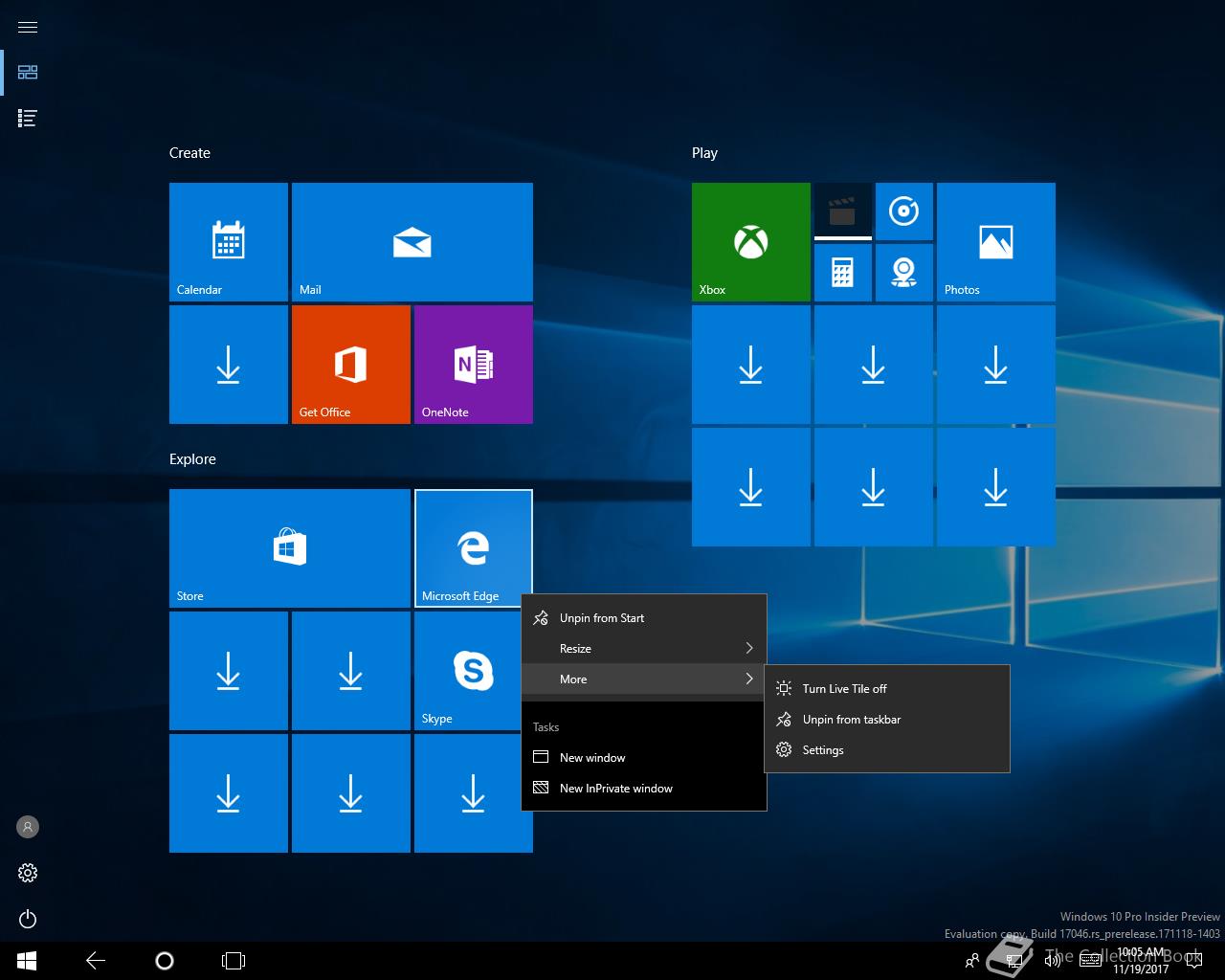Click the network icon in system tray
The width and height of the screenshot is (1225, 980).
pos(1014,961)
